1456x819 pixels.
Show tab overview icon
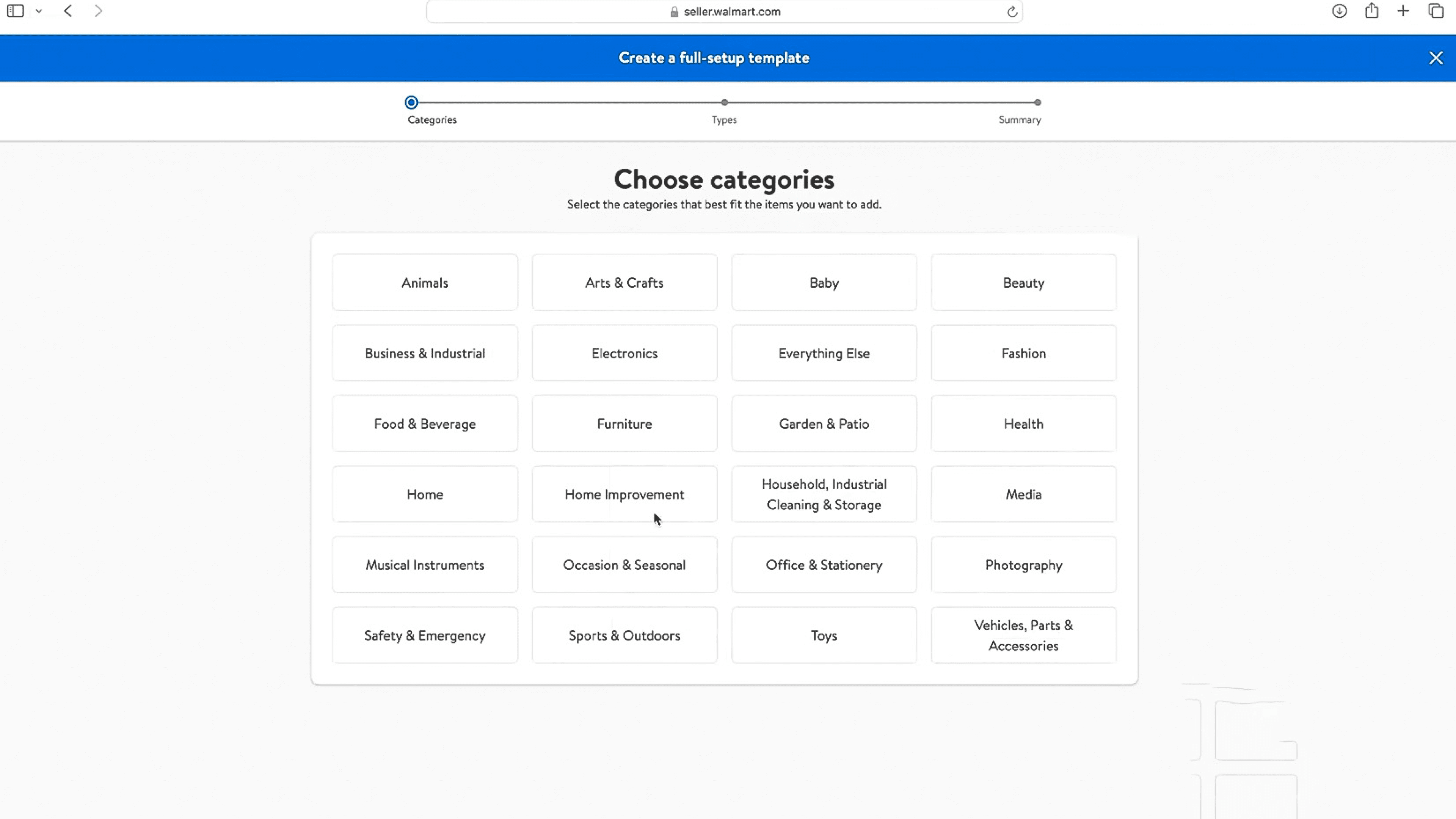coord(1436,11)
